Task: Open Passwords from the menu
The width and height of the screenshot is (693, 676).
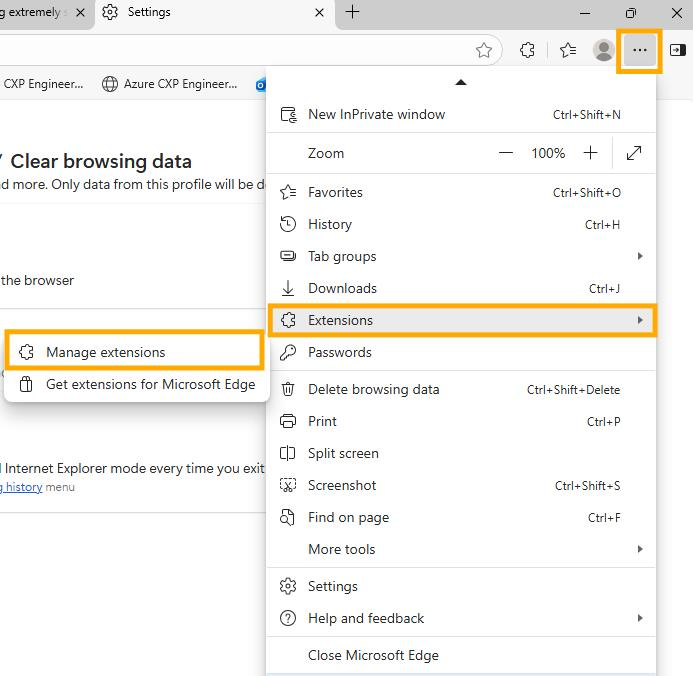Action: click(x=461, y=353)
